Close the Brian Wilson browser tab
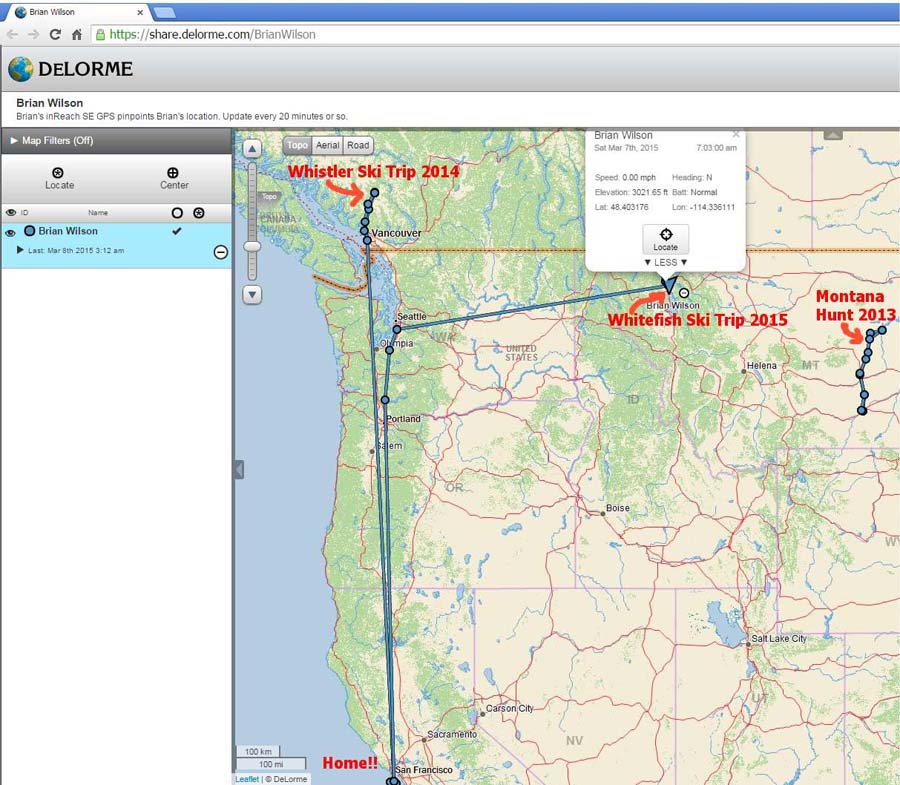Image resolution: width=900 pixels, height=785 pixels. click(x=140, y=12)
